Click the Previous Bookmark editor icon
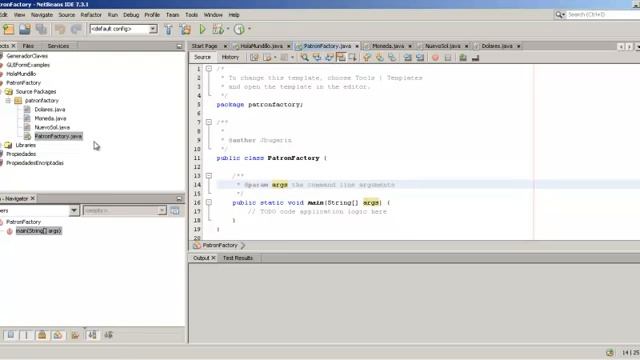640x360 pixels. 367,58
